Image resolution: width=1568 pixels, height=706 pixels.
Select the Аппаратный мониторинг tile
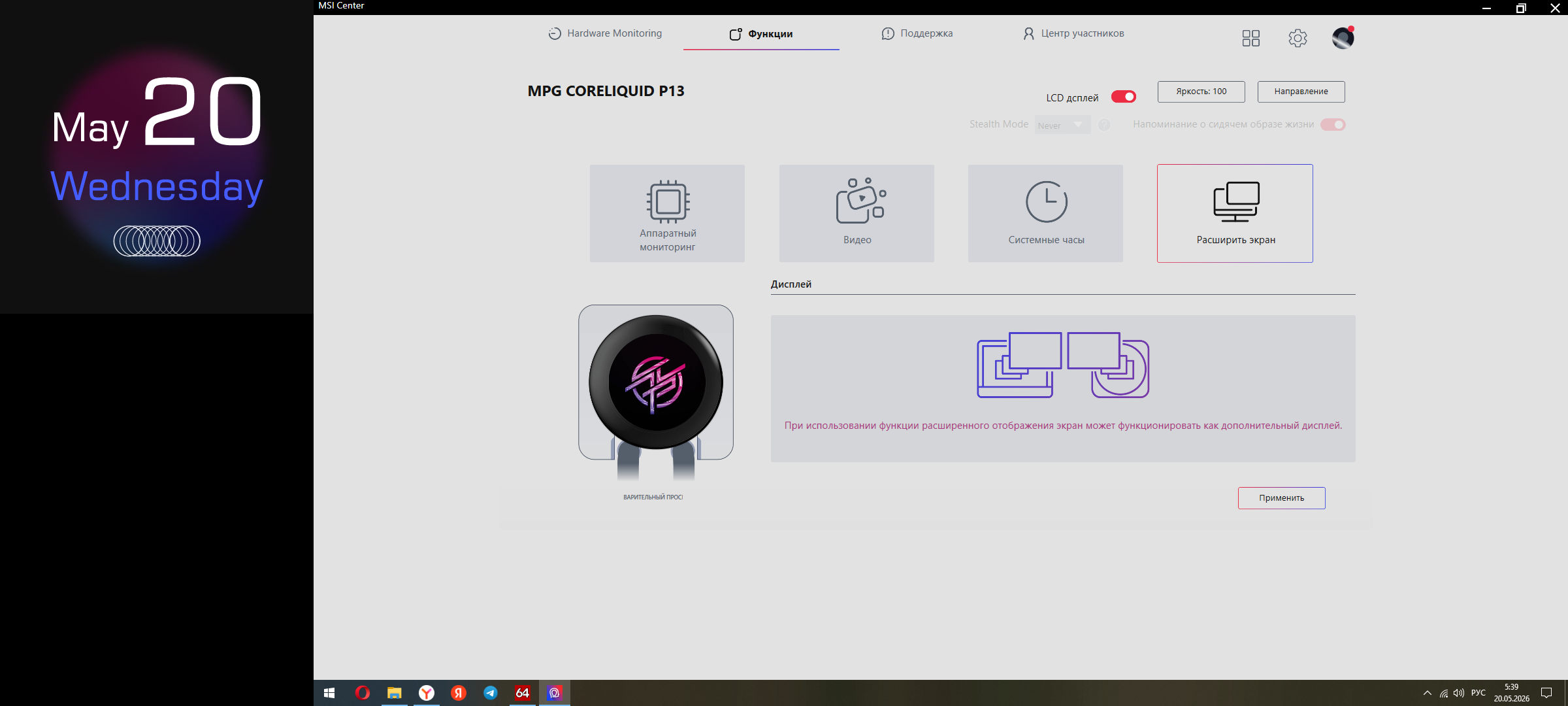[667, 213]
